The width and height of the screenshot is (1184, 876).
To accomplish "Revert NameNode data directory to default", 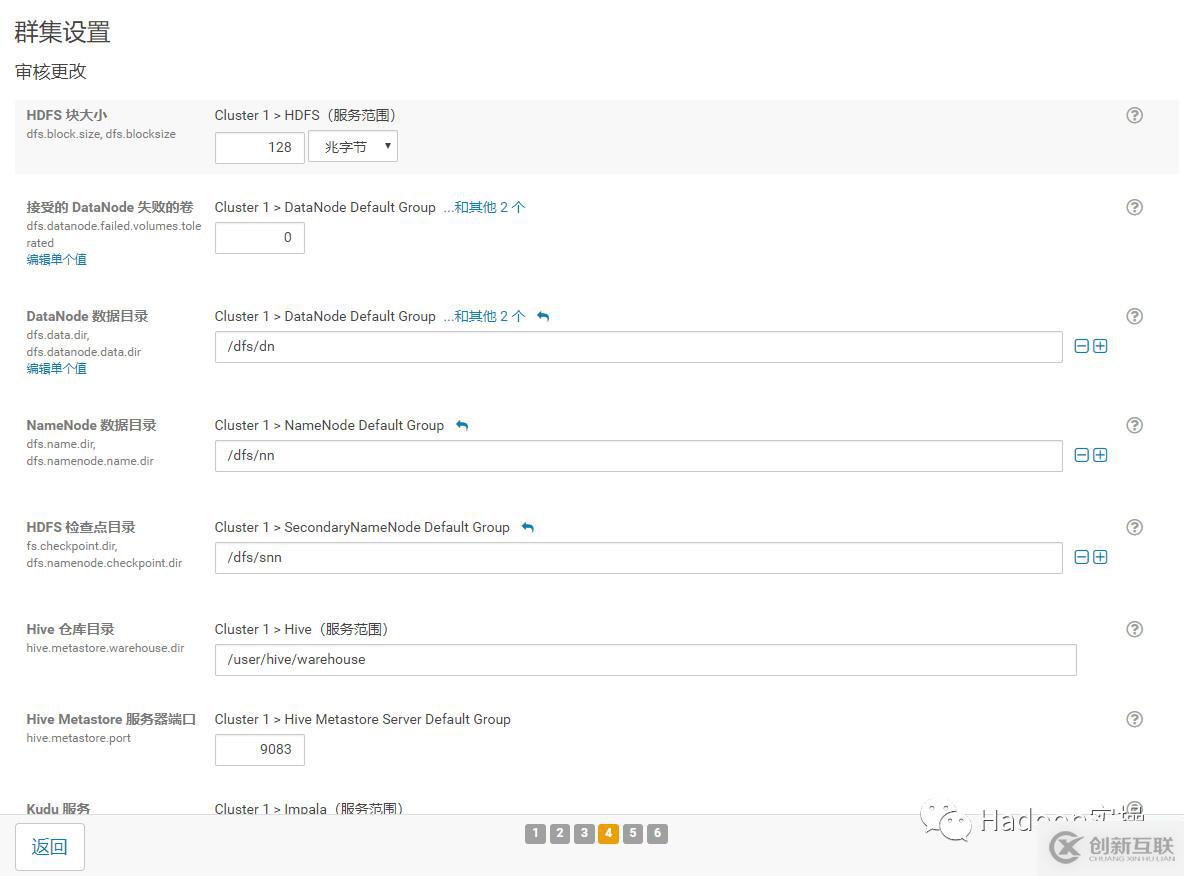I will click(462, 426).
